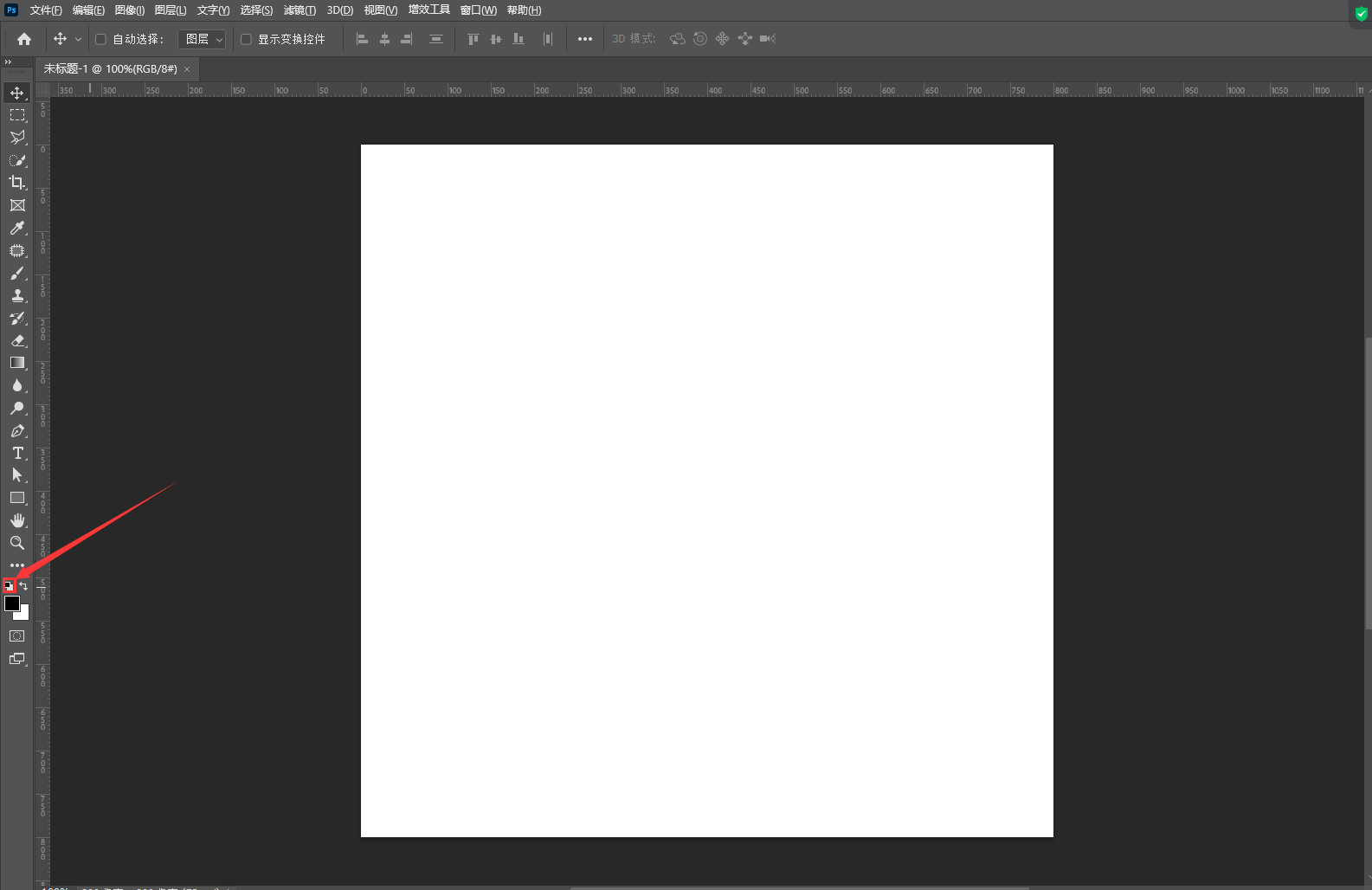Screen dimensions: 1372x890
Task: Open more align and distribute options
Action: tap(585, 39)
